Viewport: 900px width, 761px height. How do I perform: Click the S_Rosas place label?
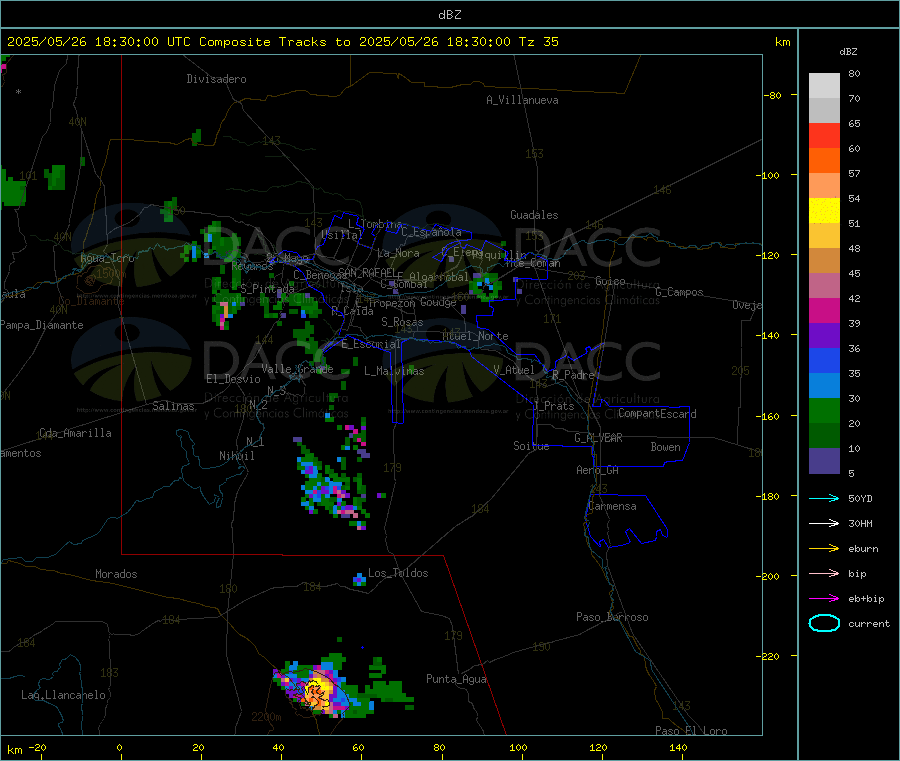coord(402,322)
